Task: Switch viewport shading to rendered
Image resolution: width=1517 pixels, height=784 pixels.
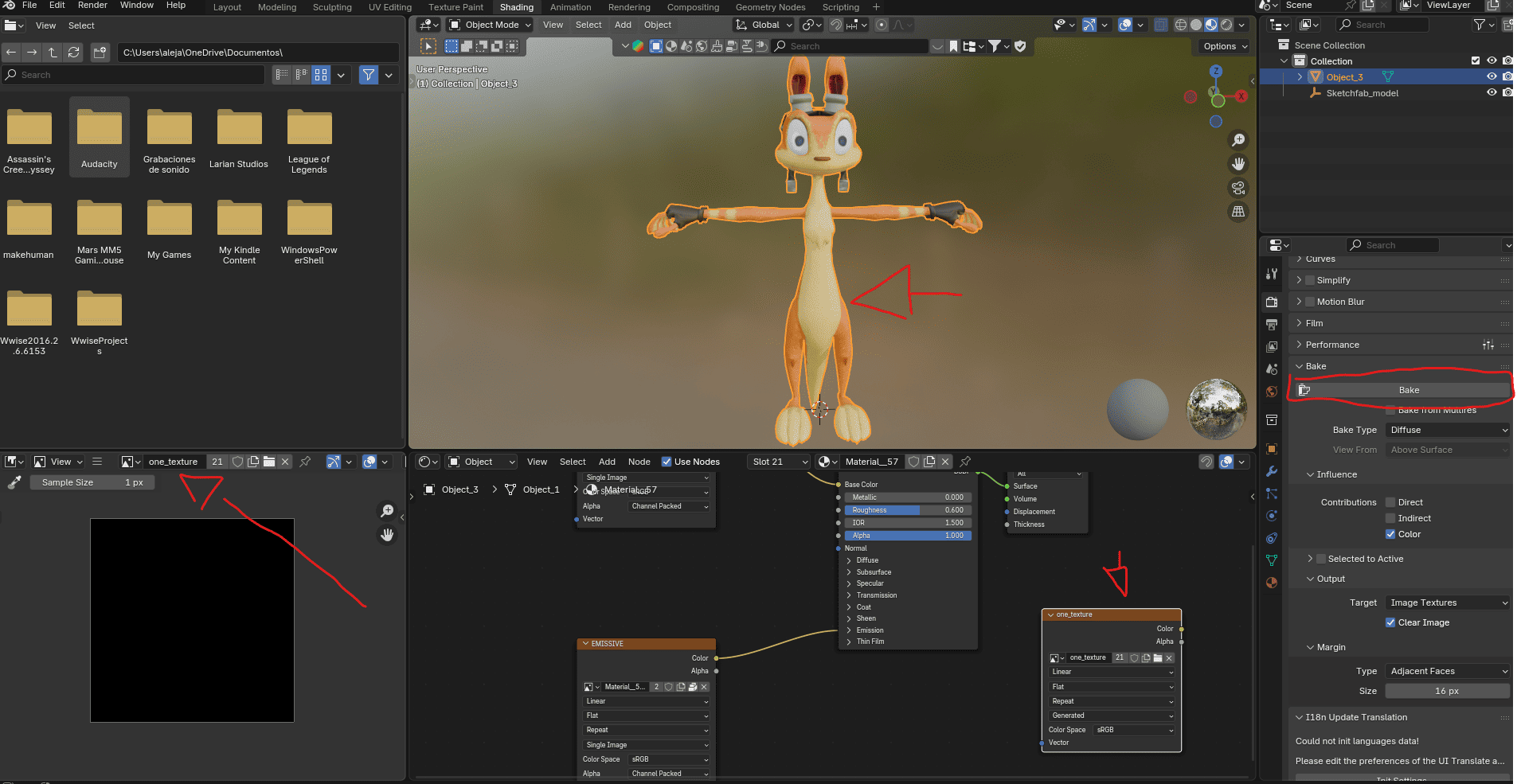Action: [x=1226, y=25]
